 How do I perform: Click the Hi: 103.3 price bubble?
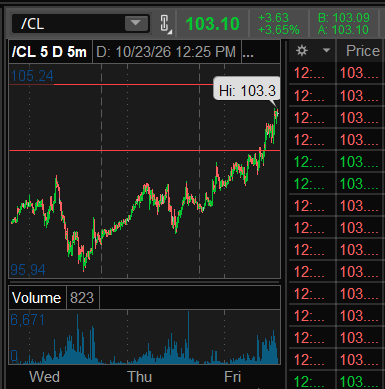pos(247,90)
